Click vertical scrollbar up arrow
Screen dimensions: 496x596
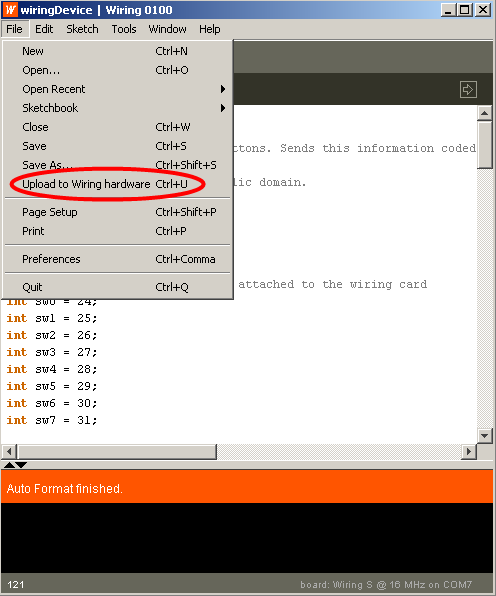[484, 113]
